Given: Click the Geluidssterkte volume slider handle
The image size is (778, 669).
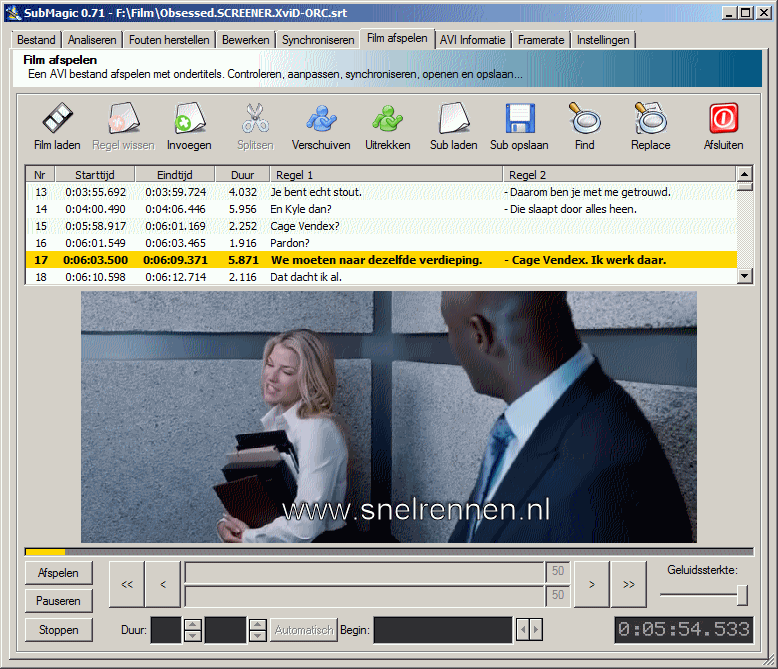Looking at the screenshot, I should [742, 595].
